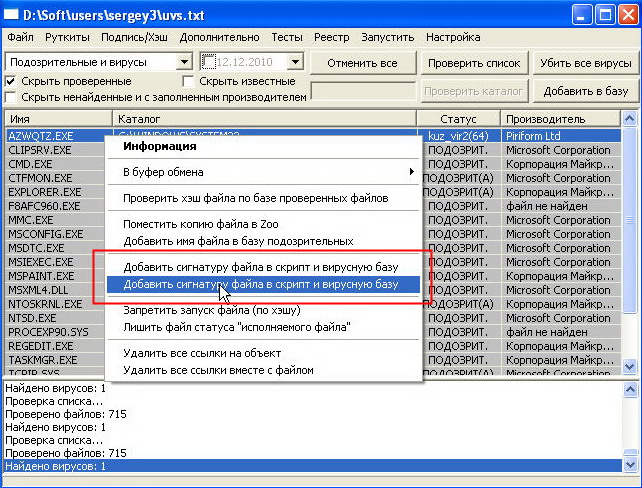Screen dimensions: 642x488
Task: Expand the В буфер обмена submenu
Action: coord(264,172)
